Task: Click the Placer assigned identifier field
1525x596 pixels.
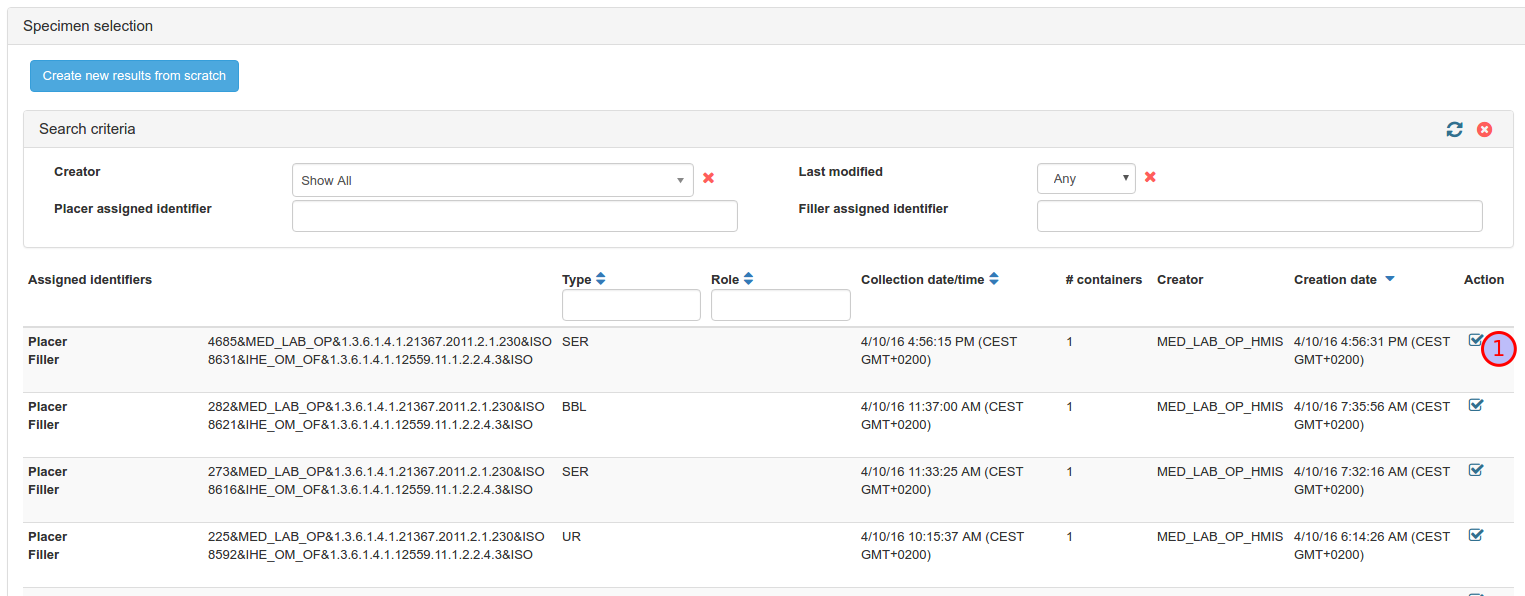Action: pos(514,216)
